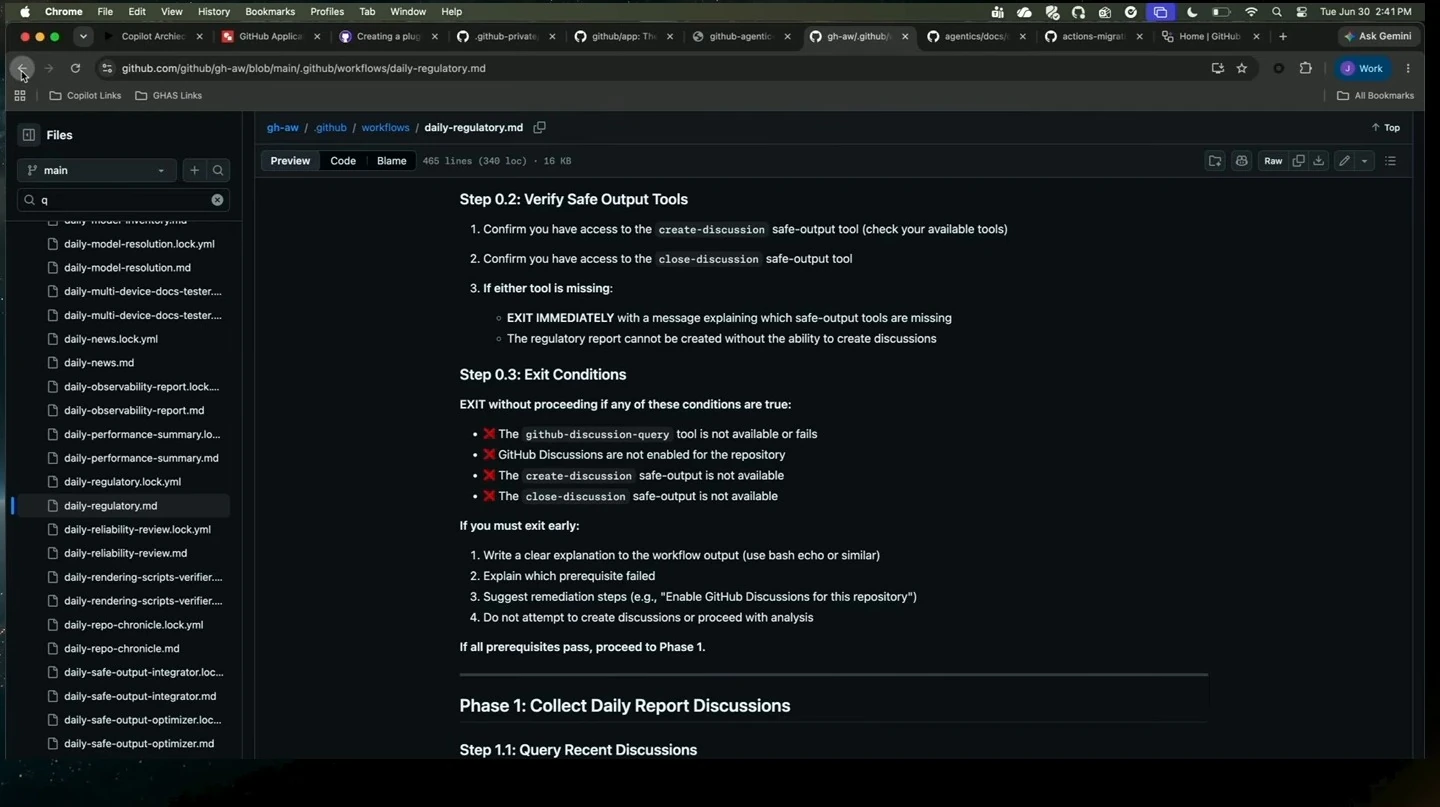1440x807 pixels.
Task: Focus the file filter input field
Action: pyautogui.click(x=123, y=200)
